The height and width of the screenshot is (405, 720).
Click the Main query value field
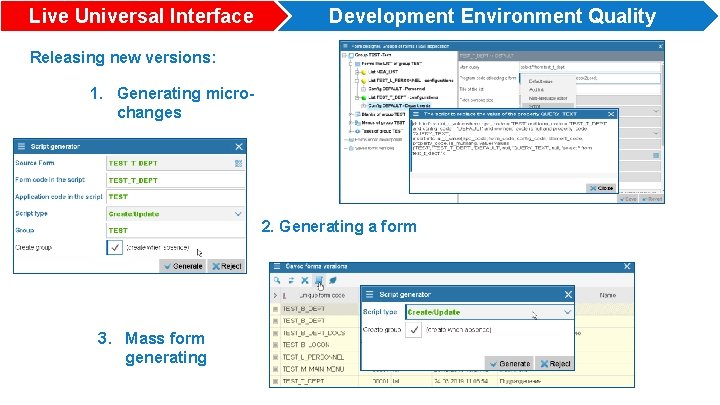pyautogui.click(x=590, y=67)
